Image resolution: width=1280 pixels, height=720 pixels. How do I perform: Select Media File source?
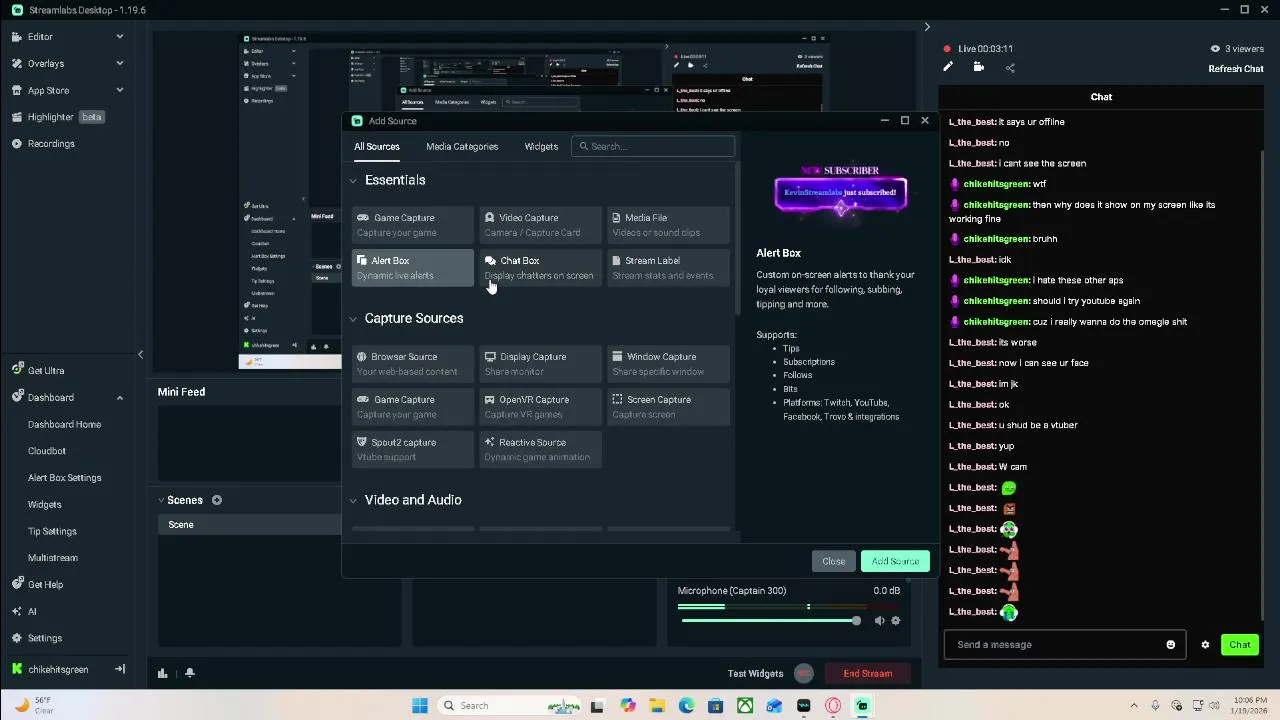pyautogui.click(x=668, y=225)
